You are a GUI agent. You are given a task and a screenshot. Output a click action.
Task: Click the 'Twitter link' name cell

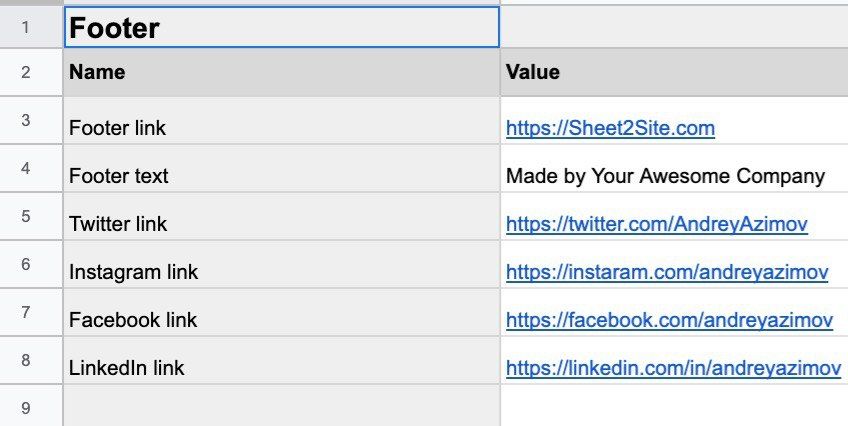(281, 224)
